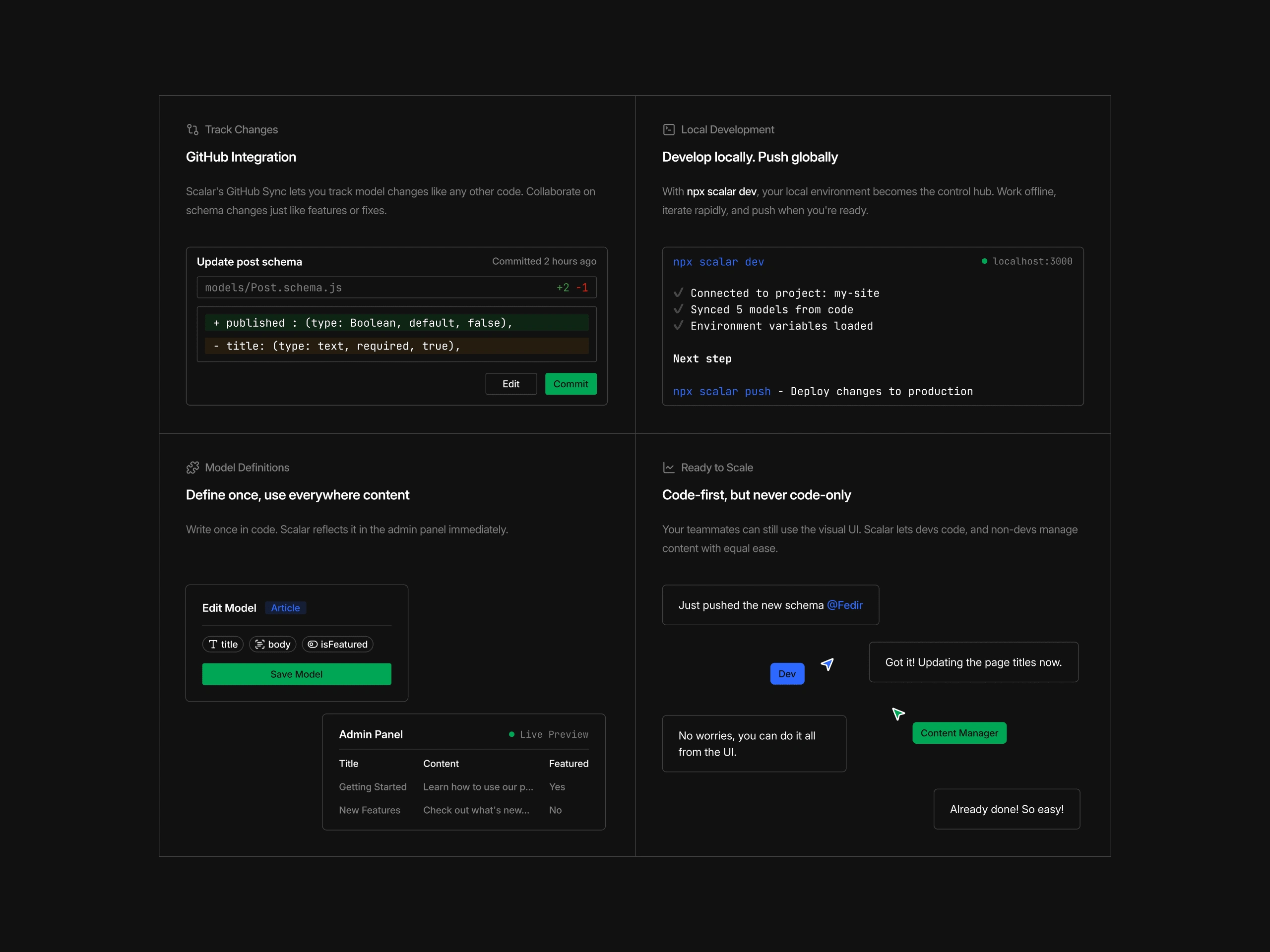This screenshot has width=1270, height=952.
Task: Click the Got it! Updating page titles message
Action: tap(974, 662)
